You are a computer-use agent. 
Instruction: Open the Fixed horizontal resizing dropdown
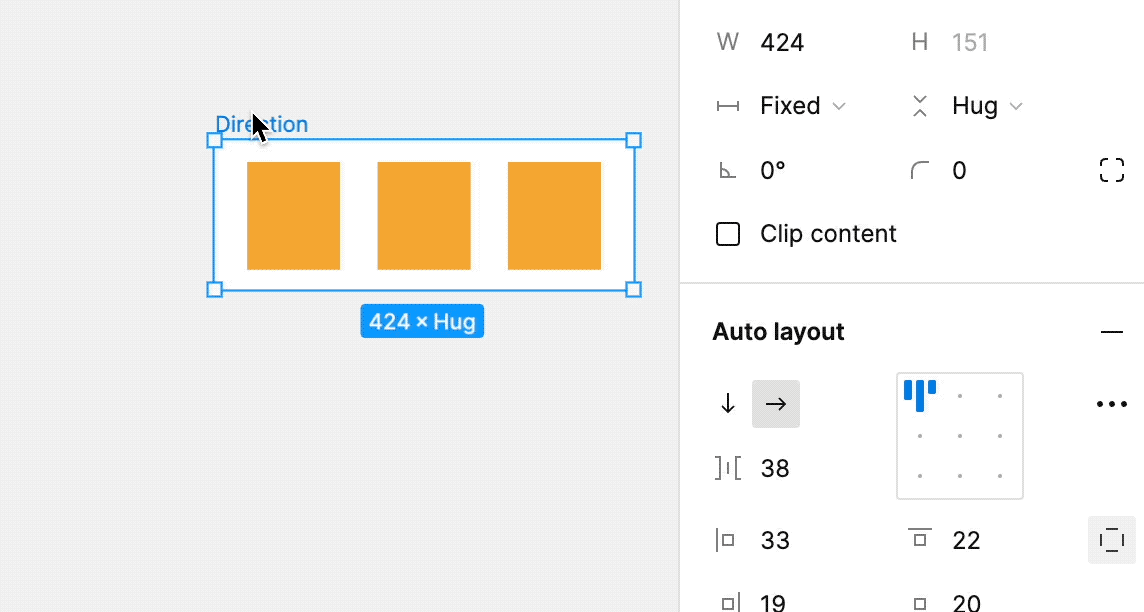point(802,106)
